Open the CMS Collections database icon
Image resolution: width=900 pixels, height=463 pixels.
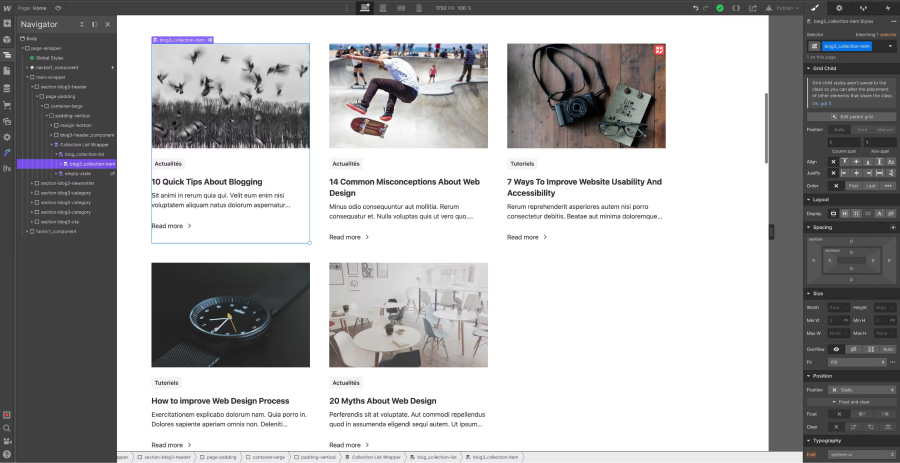coord(7,88)
